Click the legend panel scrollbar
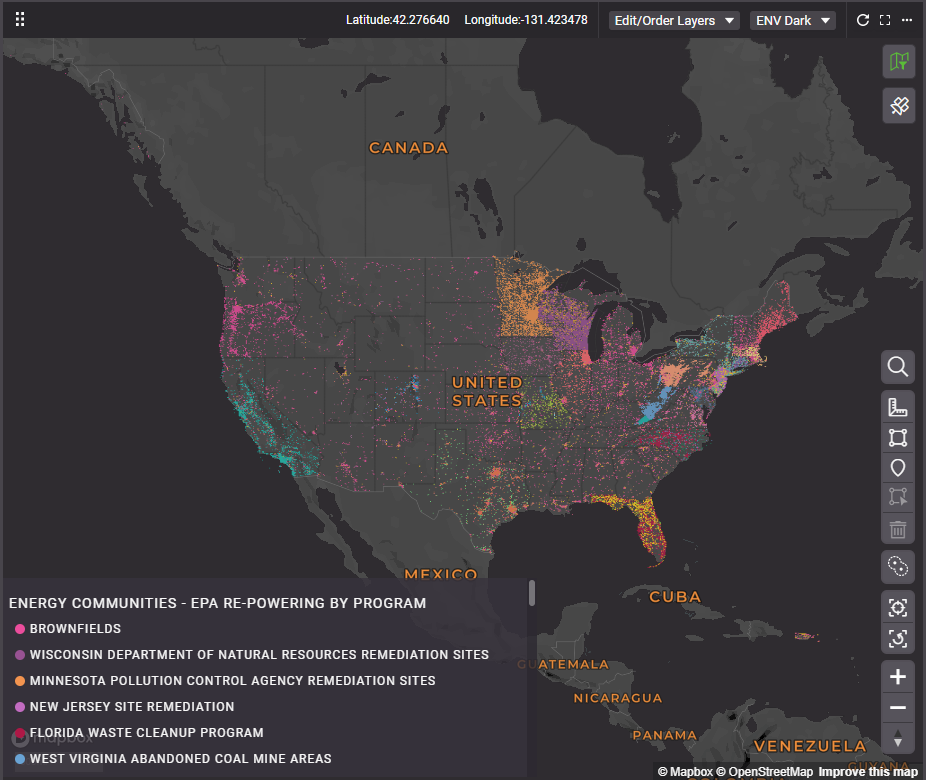Image resolution: width=926 pixels, height=780 pixels. point(532,593)
